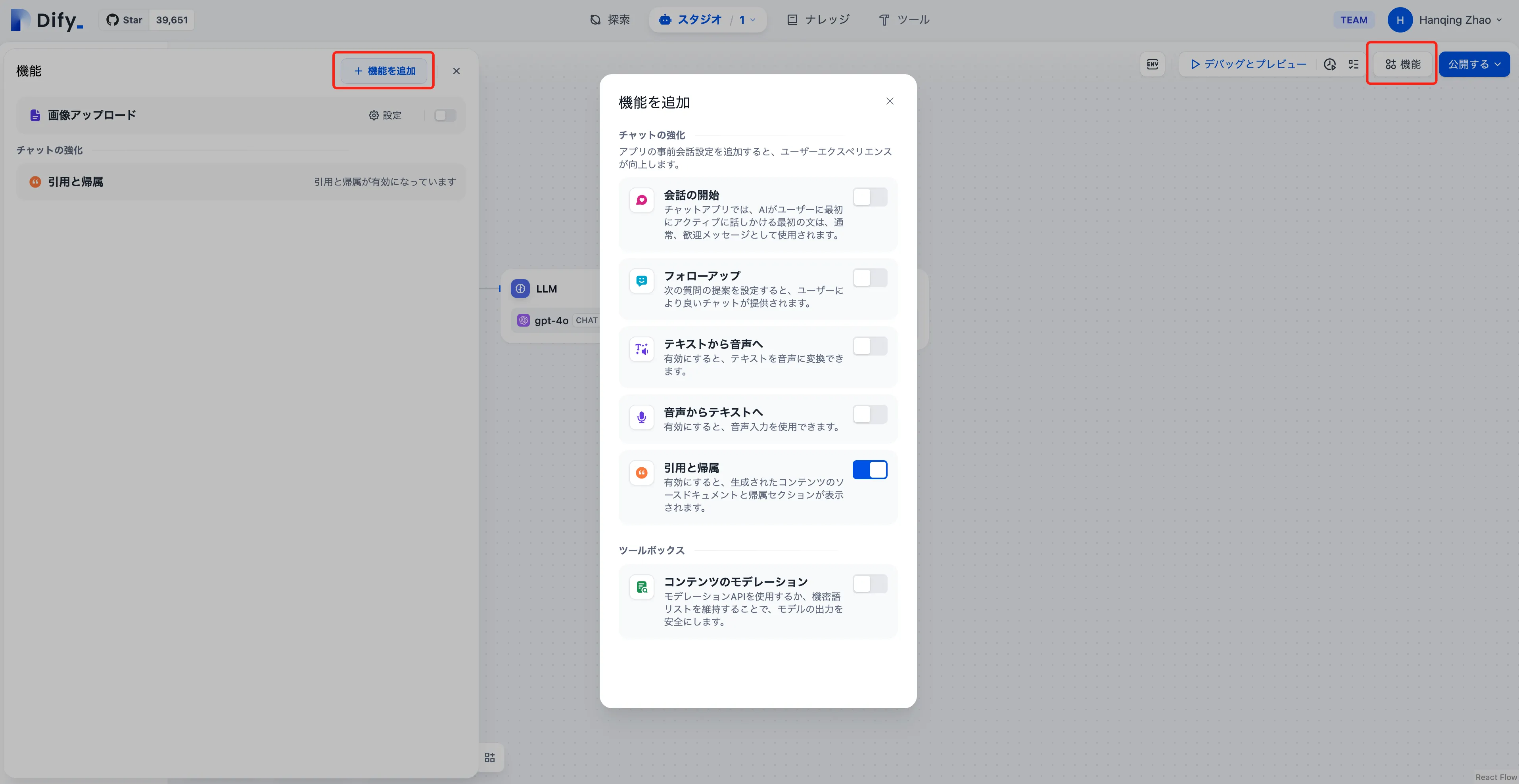Viewport: 1519px width, 784px height.
Task: Click the ENV environment variables icon
Action: (1152, 64)
